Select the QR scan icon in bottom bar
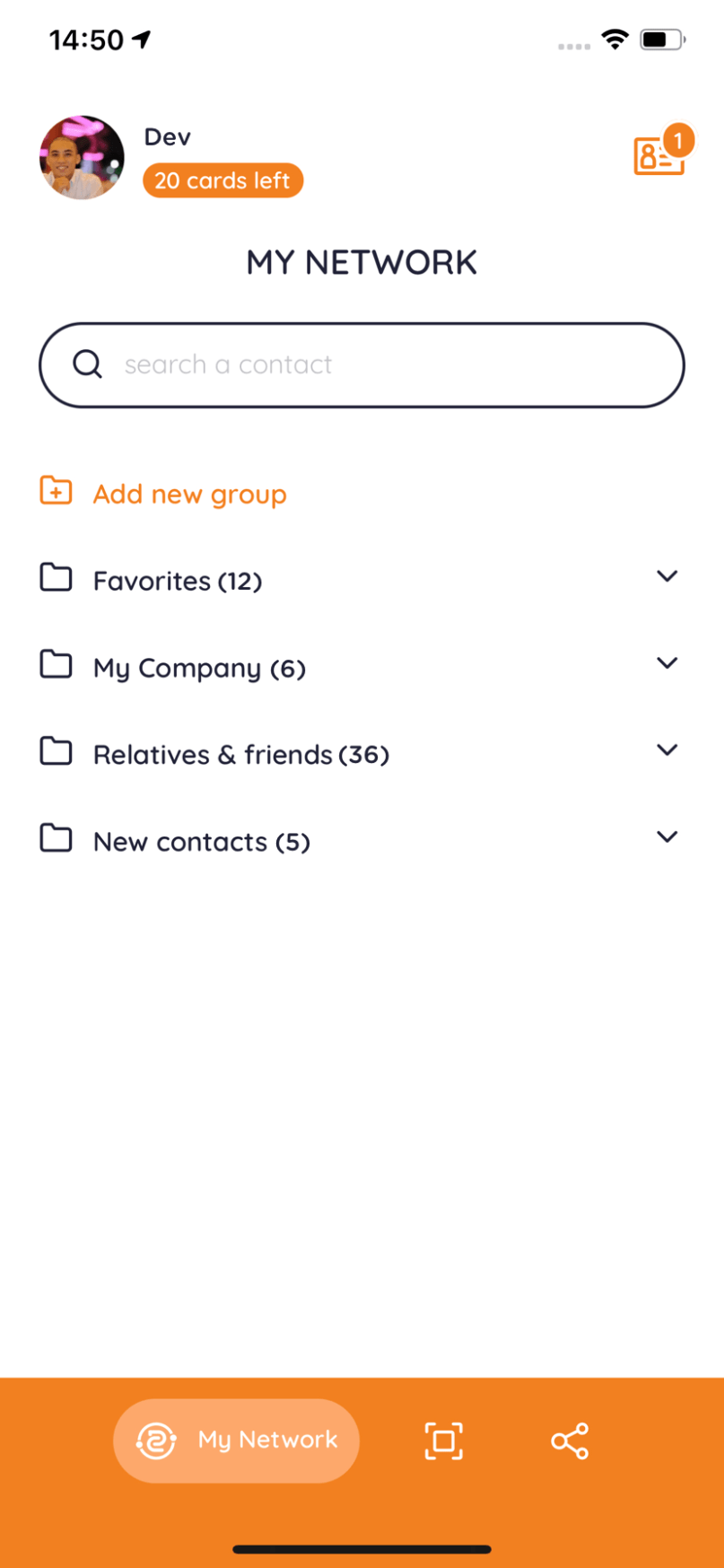Screen dimensions: 724x1568 coord(441,1440)
